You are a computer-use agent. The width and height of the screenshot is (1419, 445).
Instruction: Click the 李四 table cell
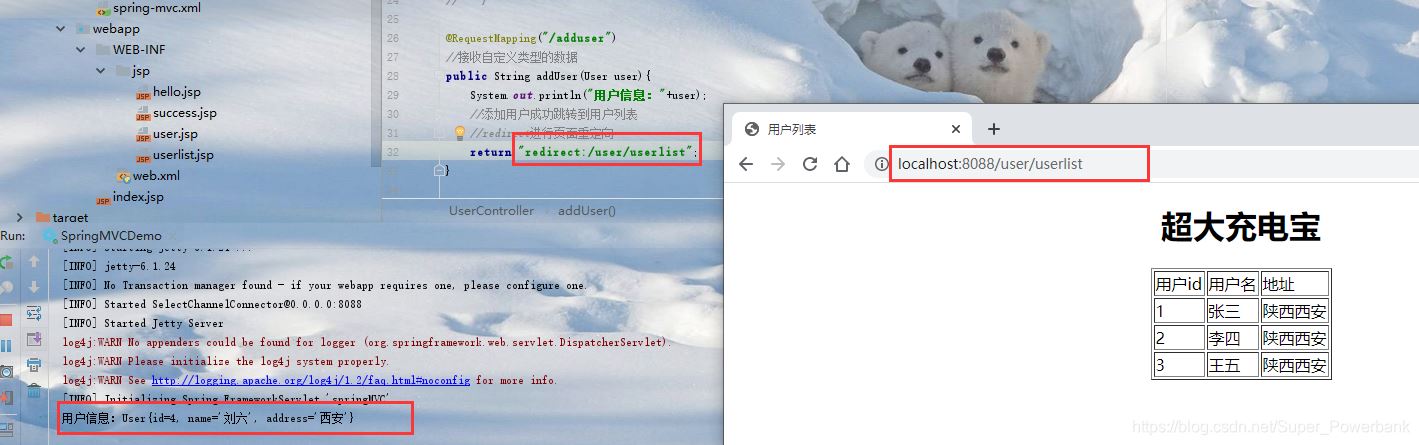tap(1232, 338)
